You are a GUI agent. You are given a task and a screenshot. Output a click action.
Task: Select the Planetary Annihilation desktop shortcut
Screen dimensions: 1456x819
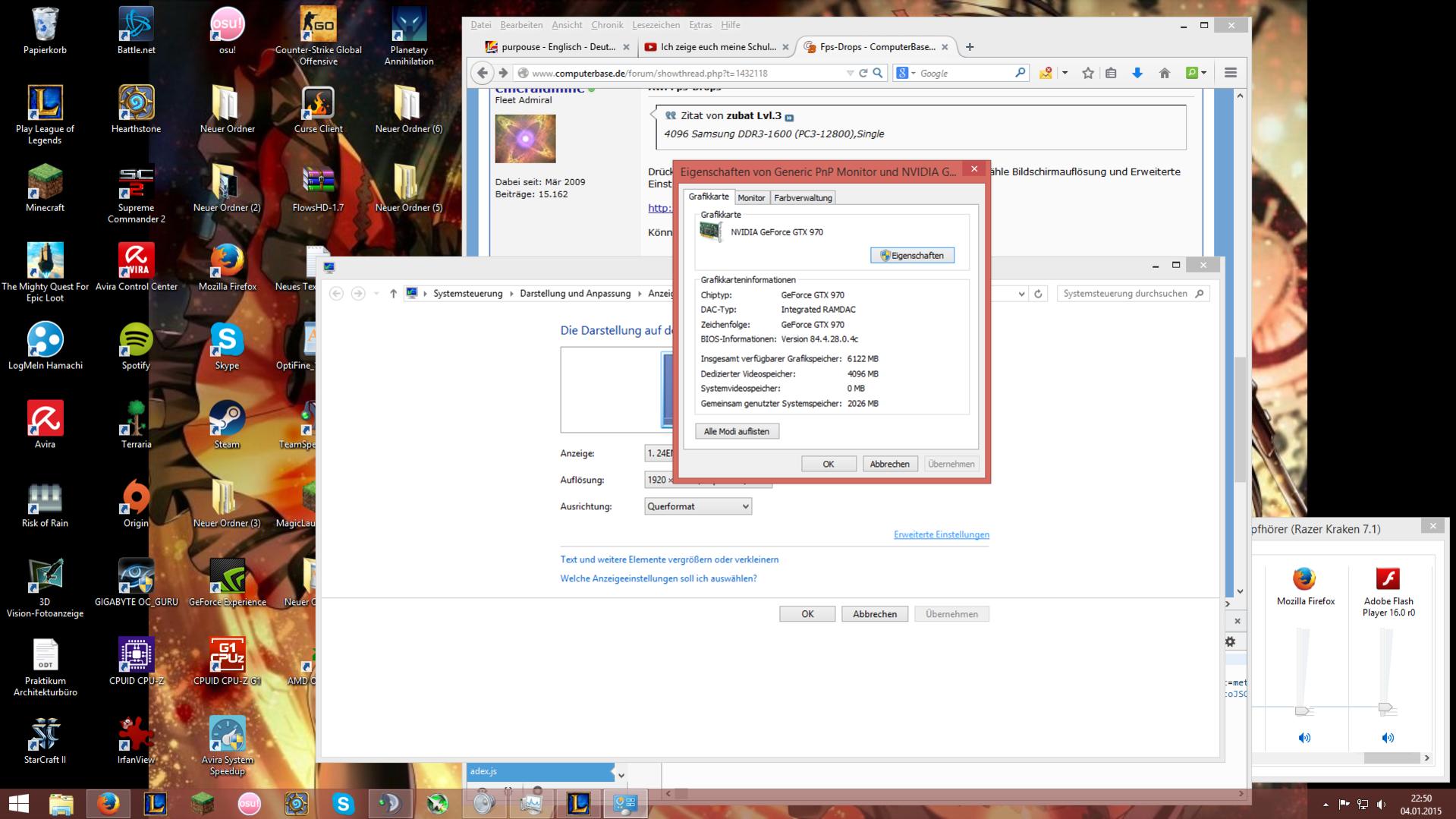pos(409,36)
